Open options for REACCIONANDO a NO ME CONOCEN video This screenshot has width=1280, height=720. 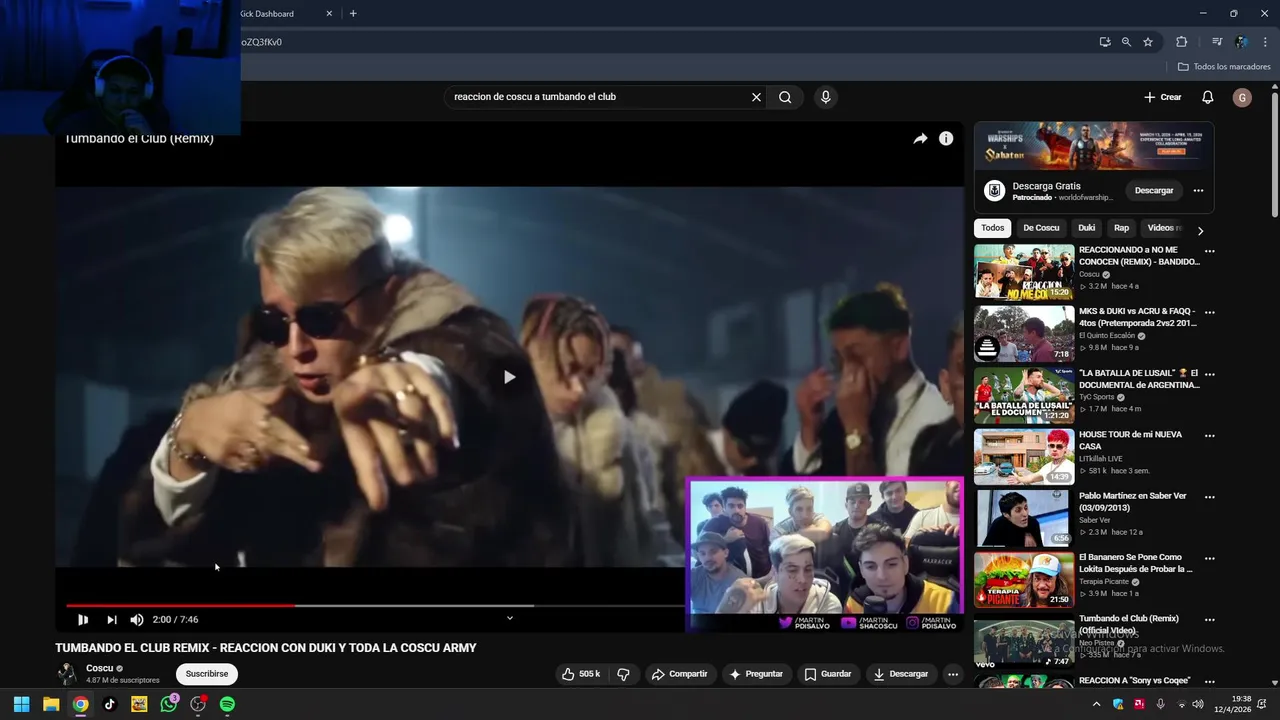coord(1209,251)
